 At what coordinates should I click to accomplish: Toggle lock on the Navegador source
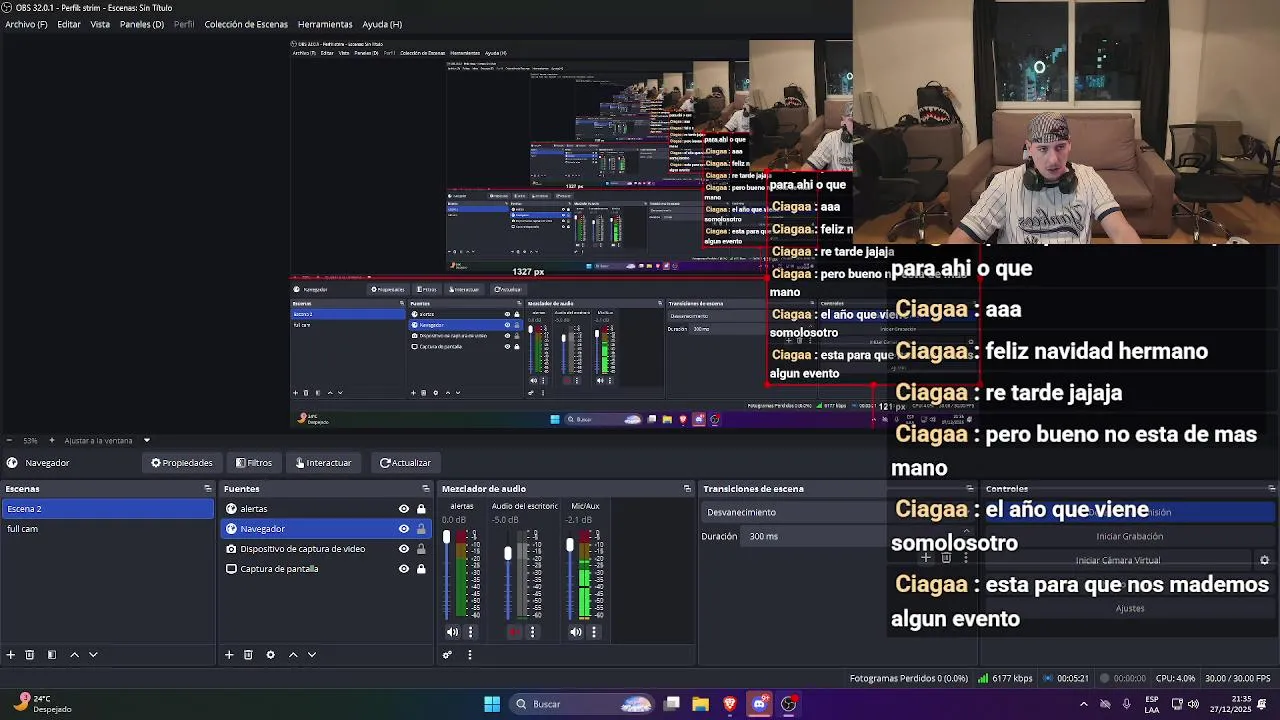(x=421, y=529)
